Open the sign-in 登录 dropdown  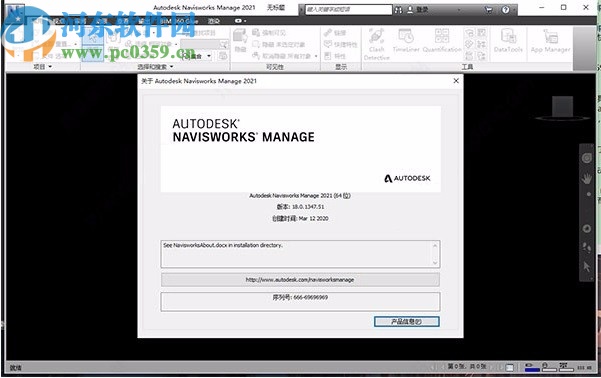[459, 10]
